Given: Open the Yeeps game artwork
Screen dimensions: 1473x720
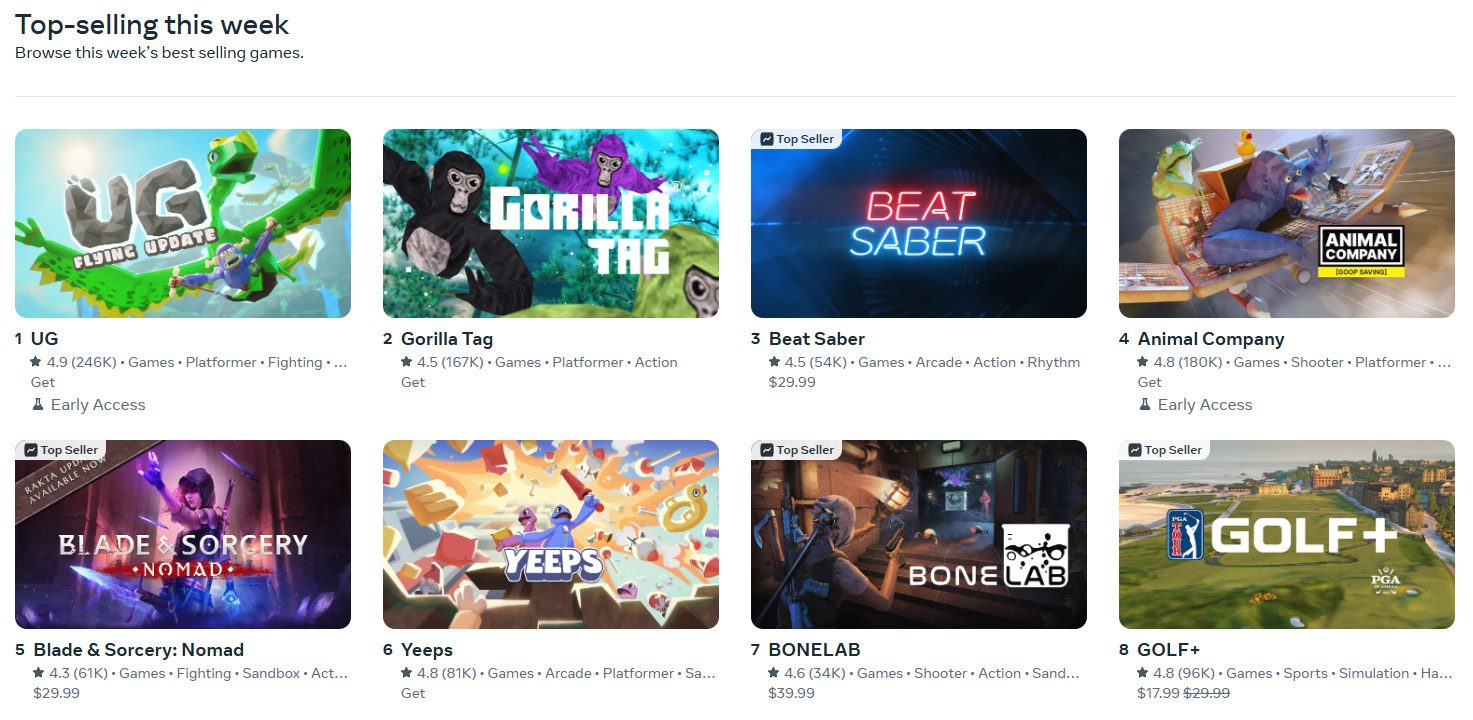Looking at the screenshot, I should [x=551, y=534].
